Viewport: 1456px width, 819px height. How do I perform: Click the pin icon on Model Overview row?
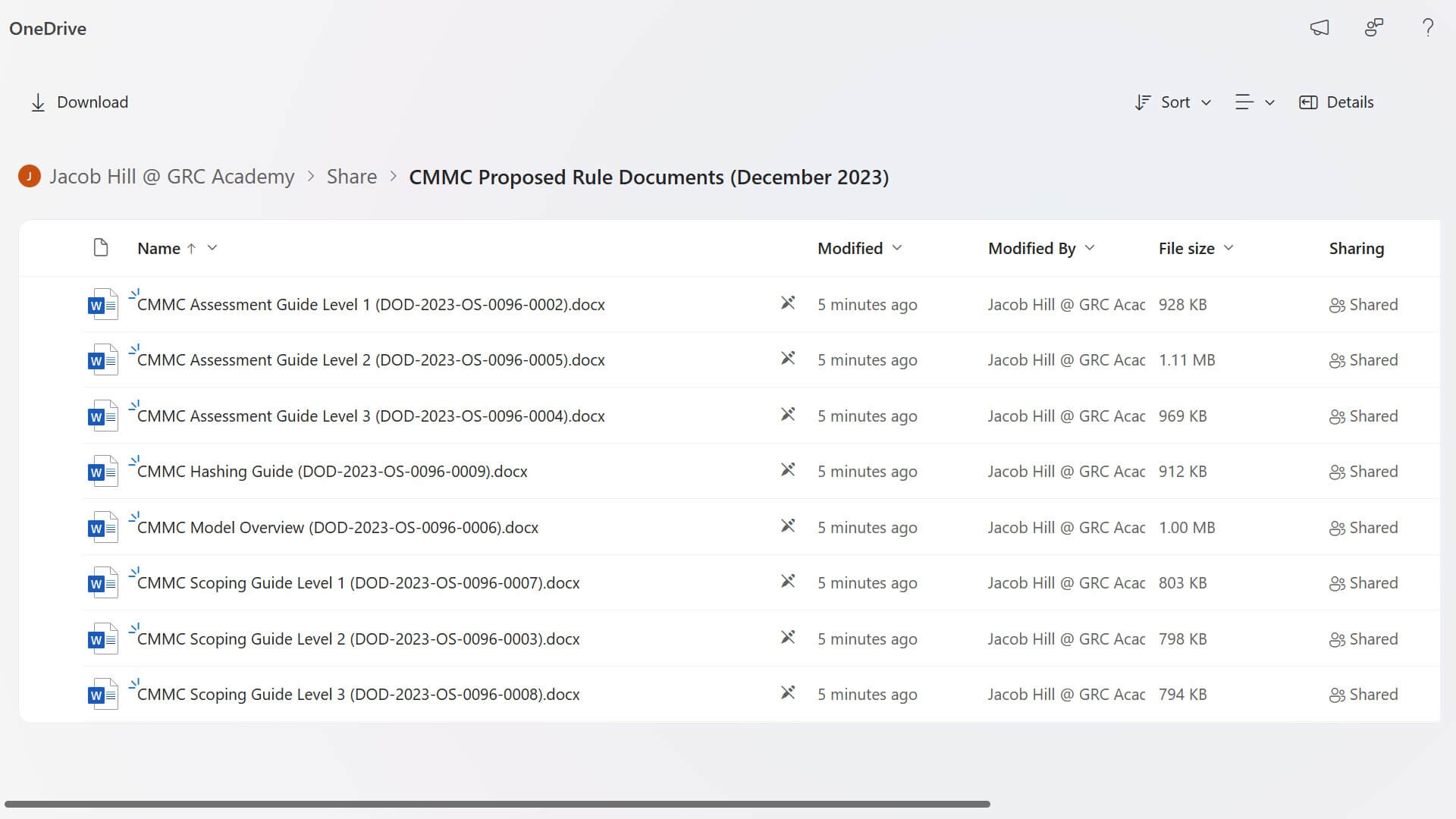pos(788,526)
